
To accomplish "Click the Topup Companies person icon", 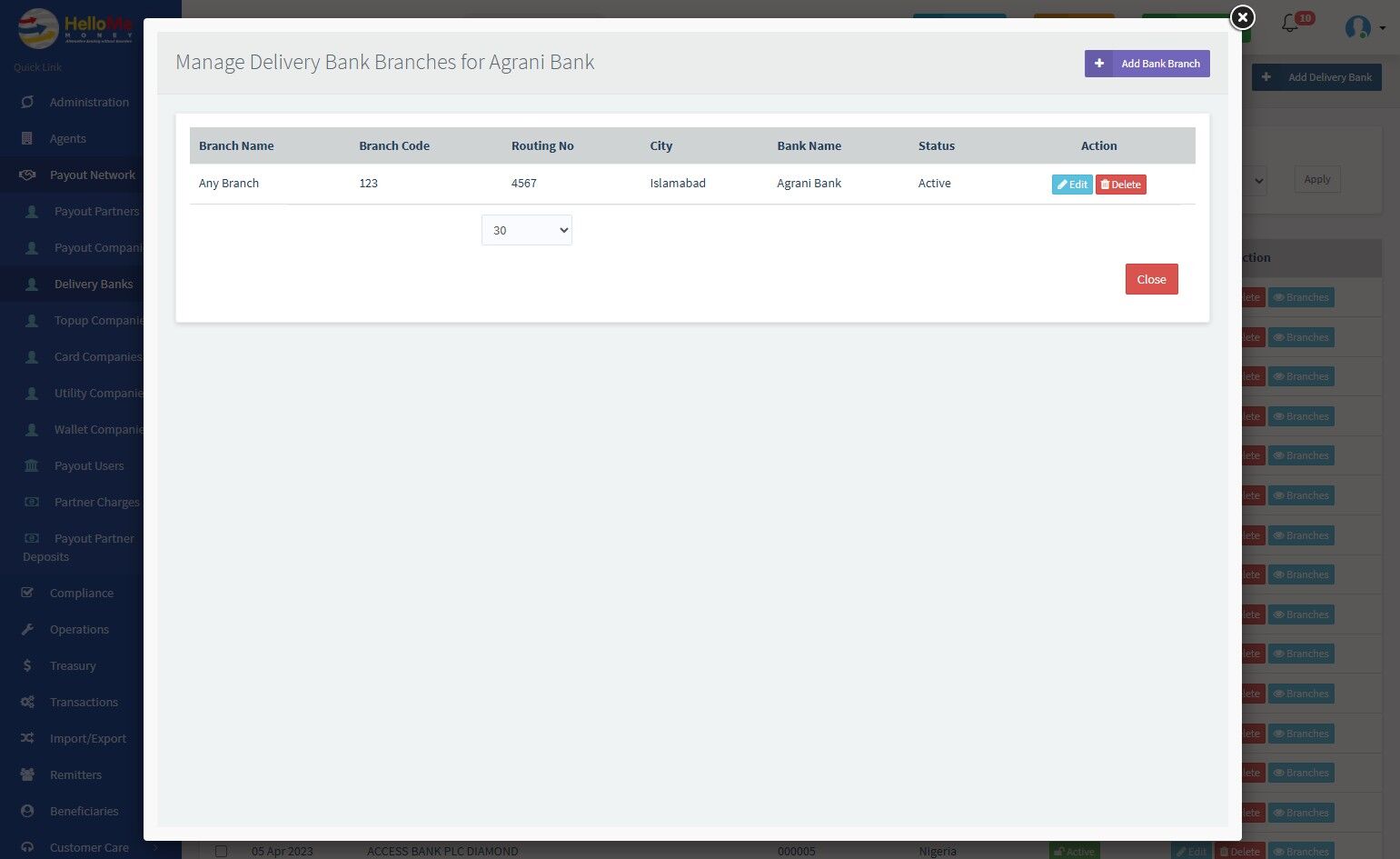I will tap(32, 320).
